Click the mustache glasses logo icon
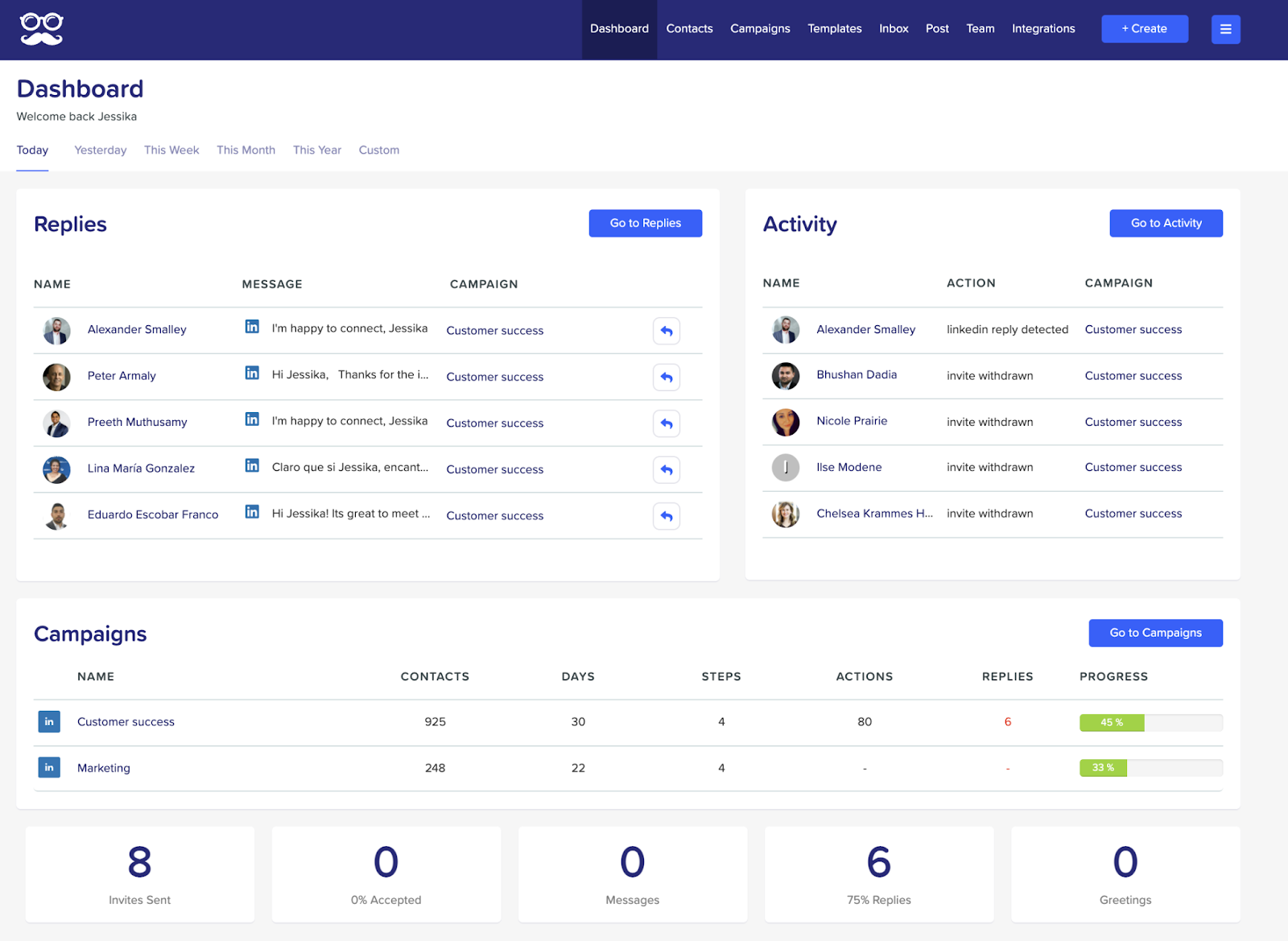 tap(41, 29)
